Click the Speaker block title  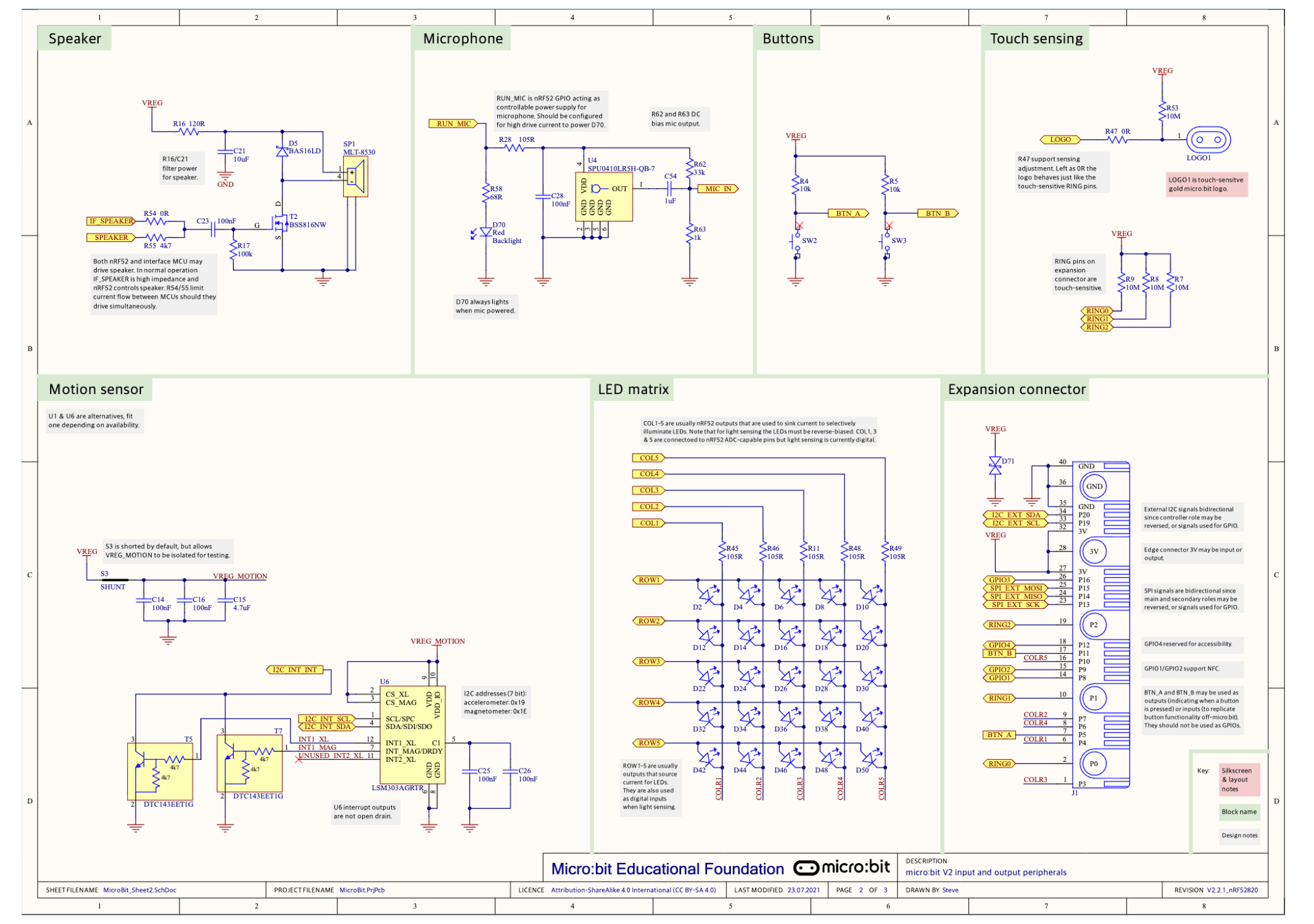click(75, 38)
